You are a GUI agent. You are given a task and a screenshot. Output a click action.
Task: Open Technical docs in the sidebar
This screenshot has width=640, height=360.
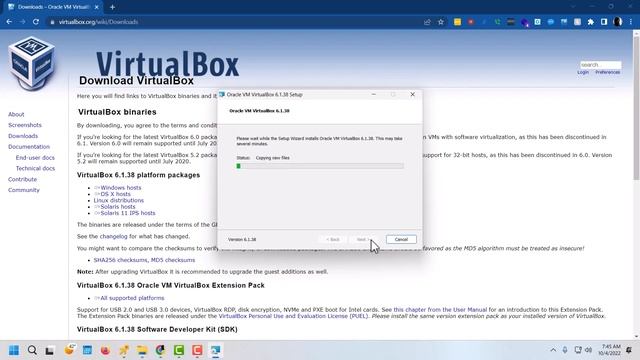[x=35, y=168]
